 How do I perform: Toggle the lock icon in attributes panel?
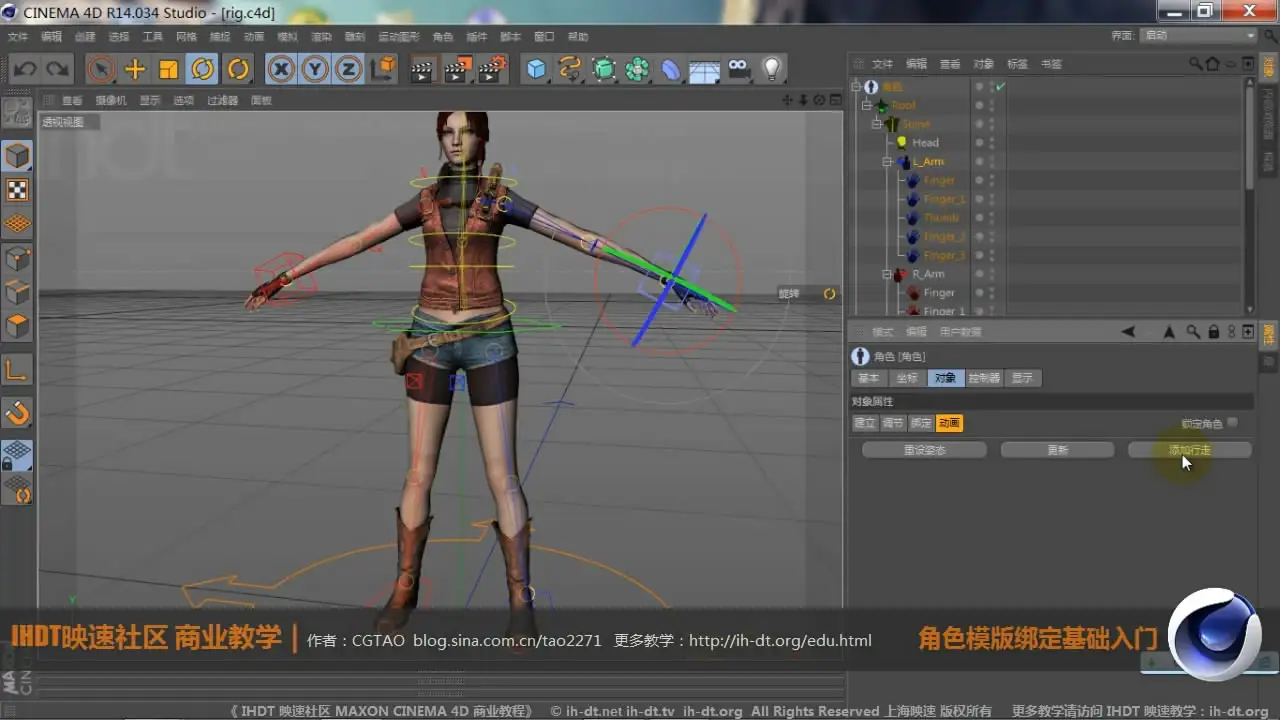[1213, 331]
